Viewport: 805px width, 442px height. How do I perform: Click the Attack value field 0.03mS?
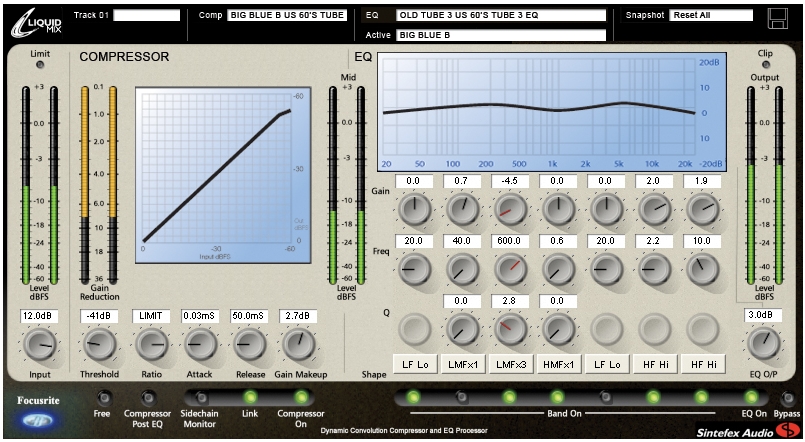click(200, 316)
